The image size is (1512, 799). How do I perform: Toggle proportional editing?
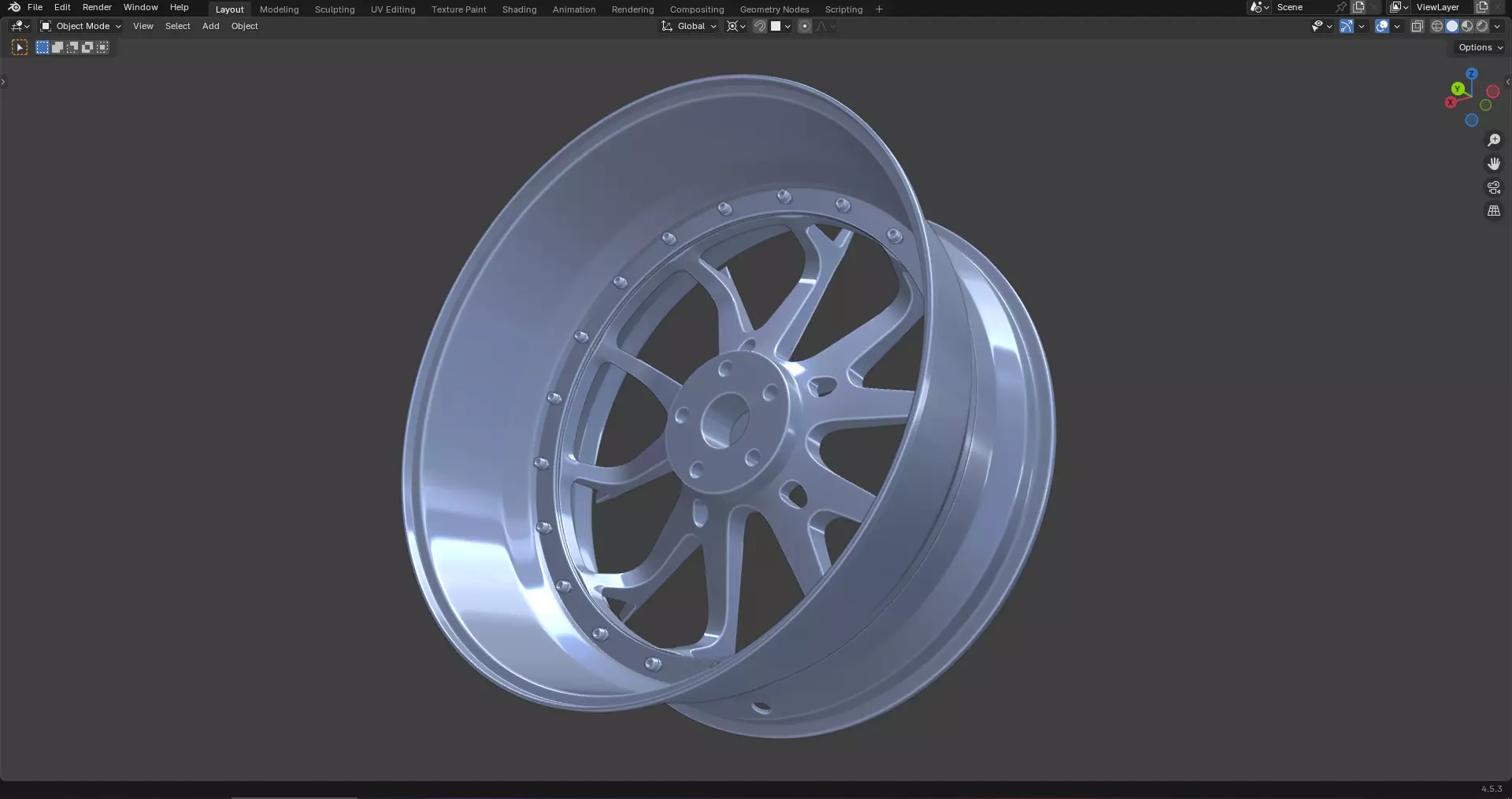pyautogui.click(x=805, y=26)
